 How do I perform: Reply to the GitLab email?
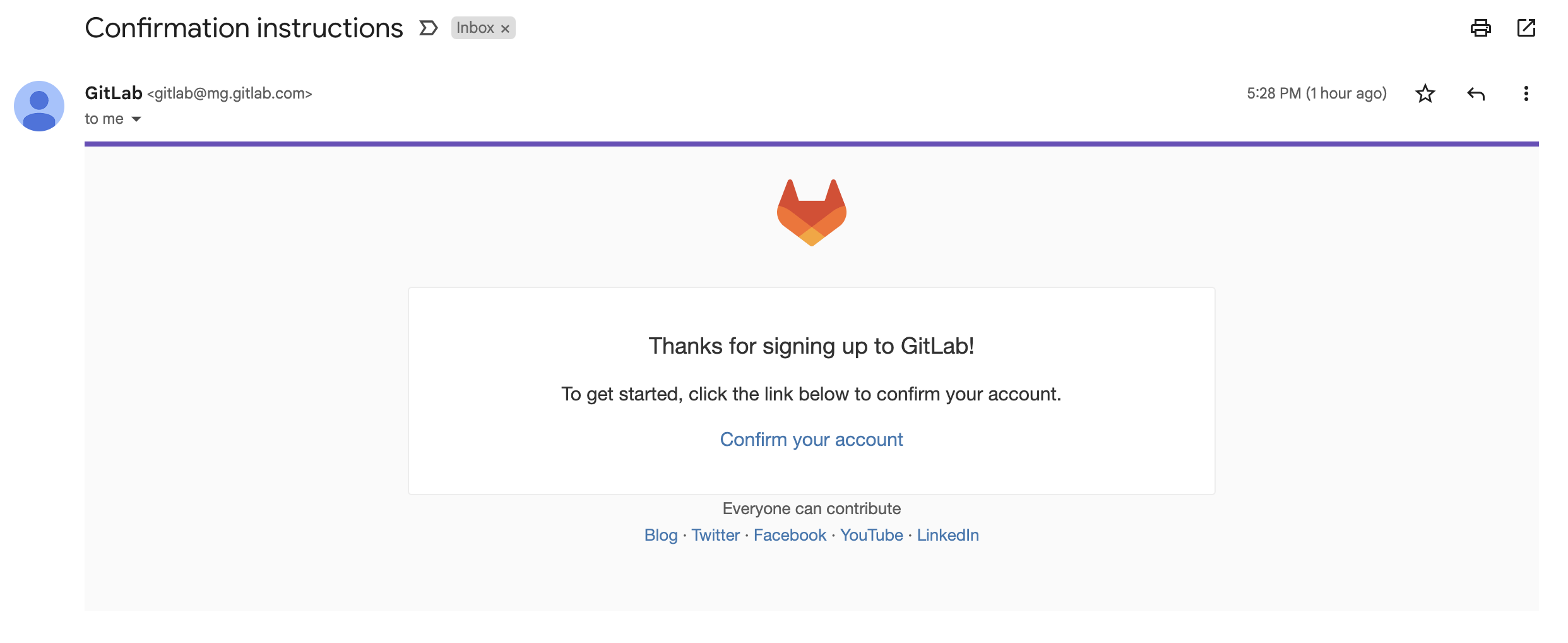pos(1476,93)
